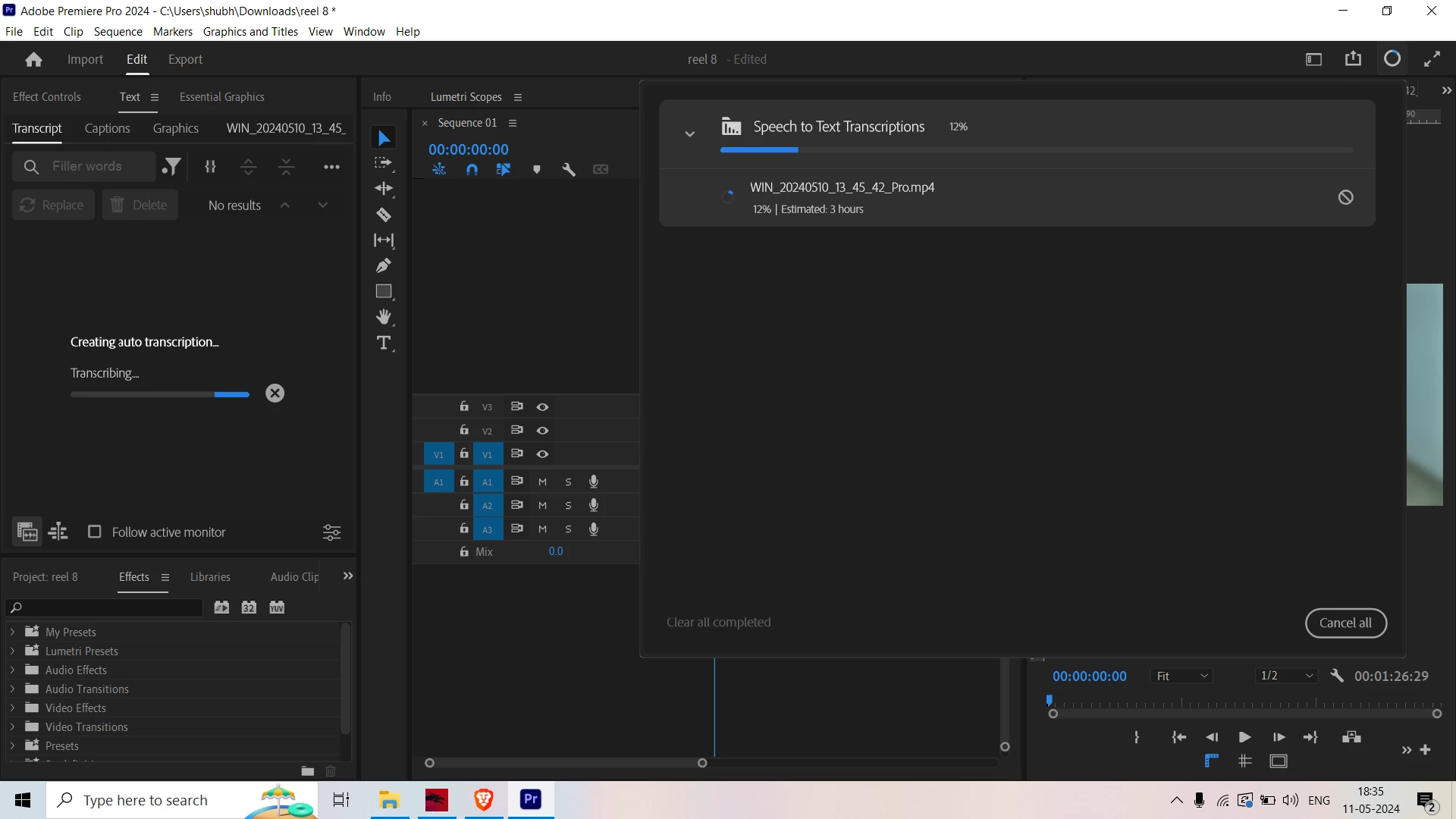This screenshot has height=819, width=1456.
Task: Collapse Speech to Text Transcriptions group
Action: (x=689, y=133)
